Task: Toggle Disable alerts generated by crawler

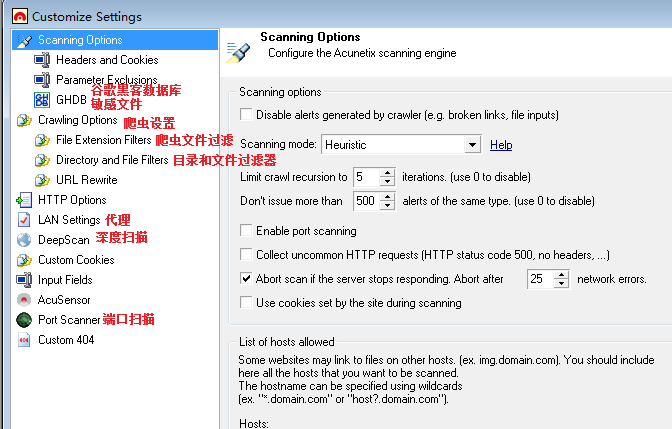Action: [x=246, y=114]
